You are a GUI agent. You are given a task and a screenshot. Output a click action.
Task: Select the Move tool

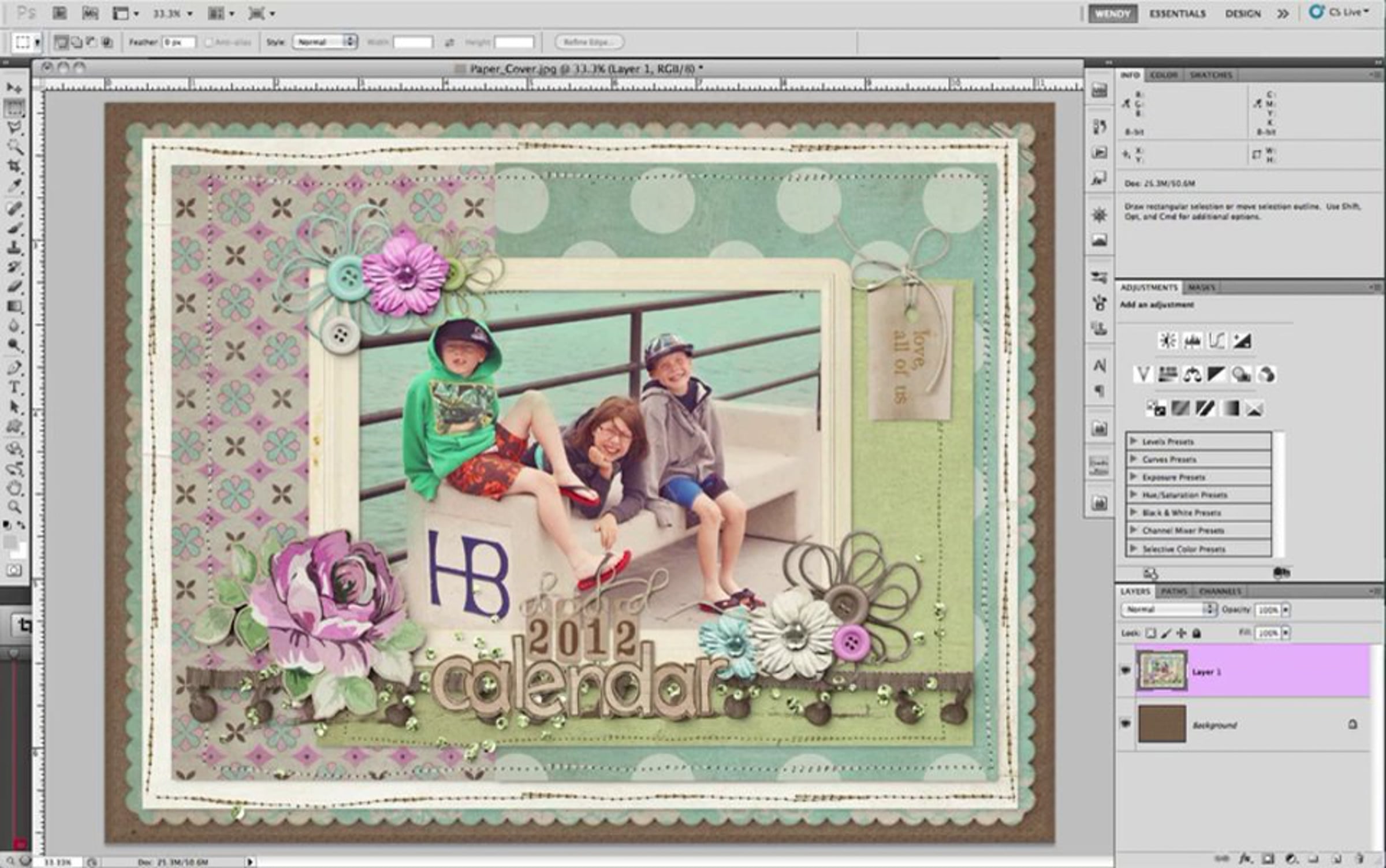click(14, 88)
